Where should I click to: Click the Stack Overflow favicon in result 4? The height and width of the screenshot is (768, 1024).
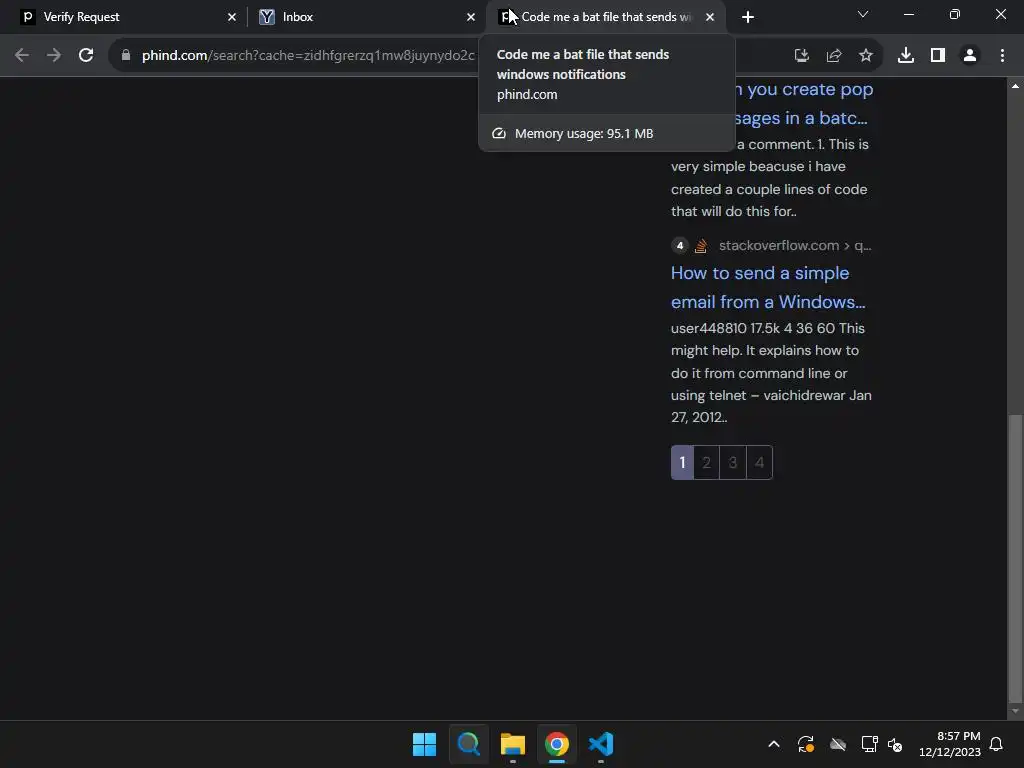(x=701, y=246)
